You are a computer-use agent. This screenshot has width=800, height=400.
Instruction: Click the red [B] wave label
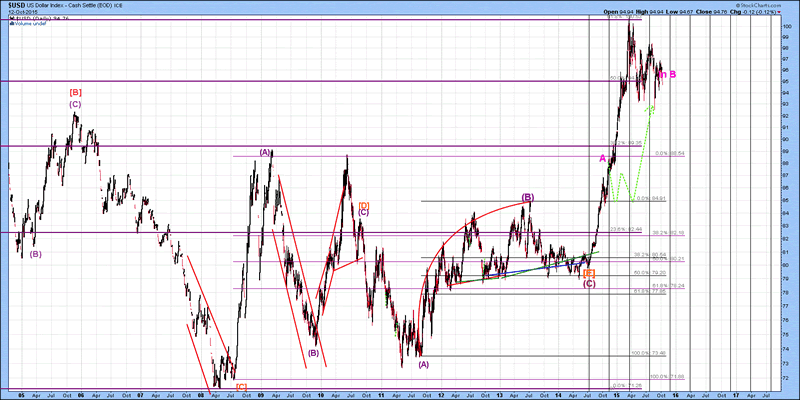click(75, 92)
